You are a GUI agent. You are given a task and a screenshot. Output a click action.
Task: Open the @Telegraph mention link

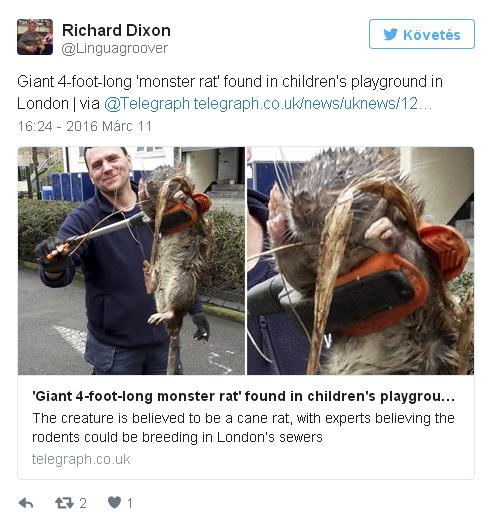(147, 104)
